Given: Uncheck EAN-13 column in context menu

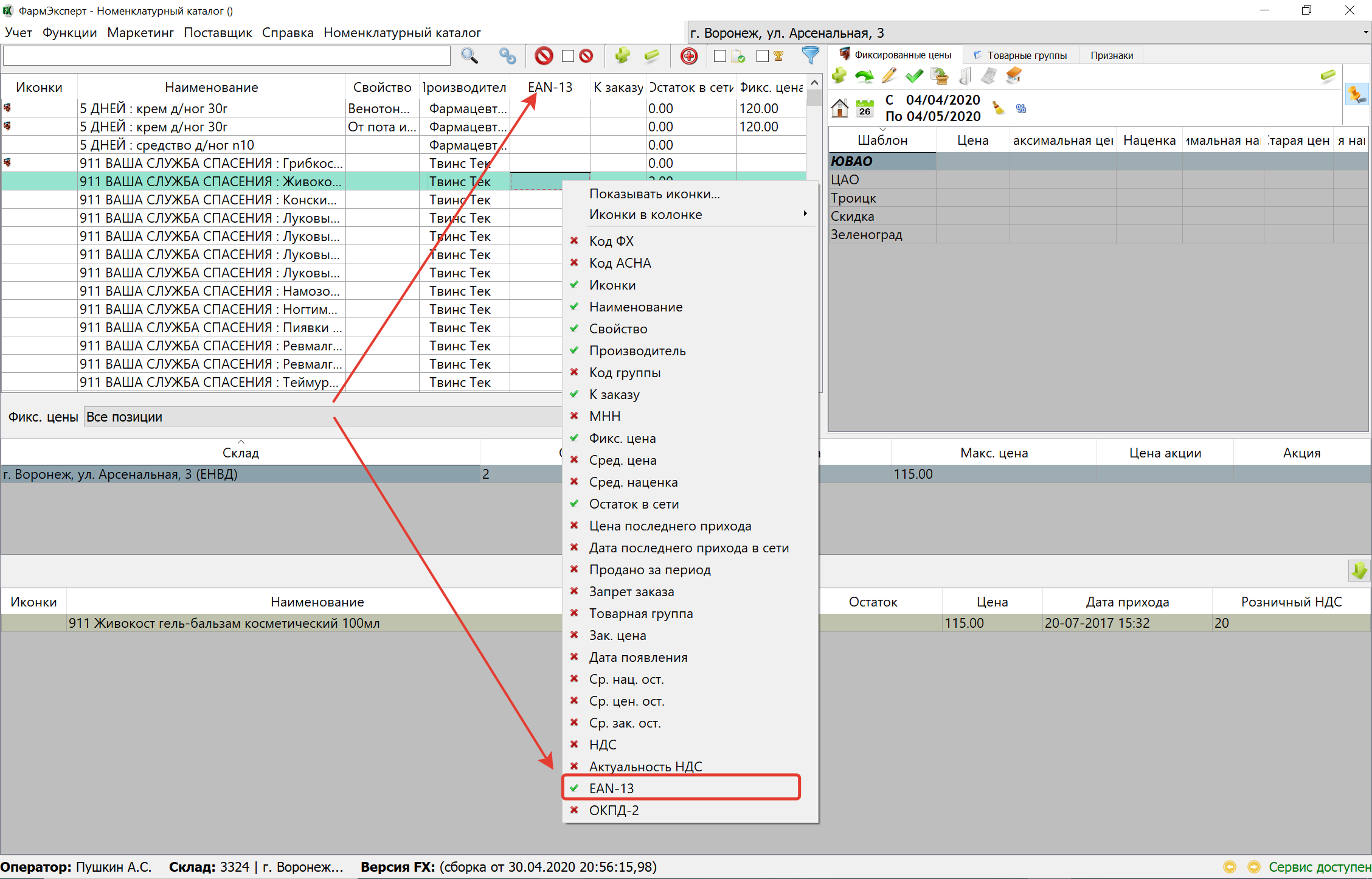Looking at the screenshot, I should pyautogui.click(x=611, y=788).
